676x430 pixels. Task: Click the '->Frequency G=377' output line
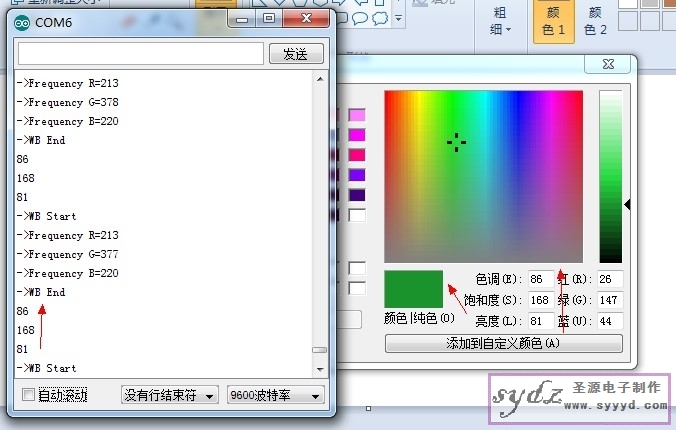(x=67, y=254)
